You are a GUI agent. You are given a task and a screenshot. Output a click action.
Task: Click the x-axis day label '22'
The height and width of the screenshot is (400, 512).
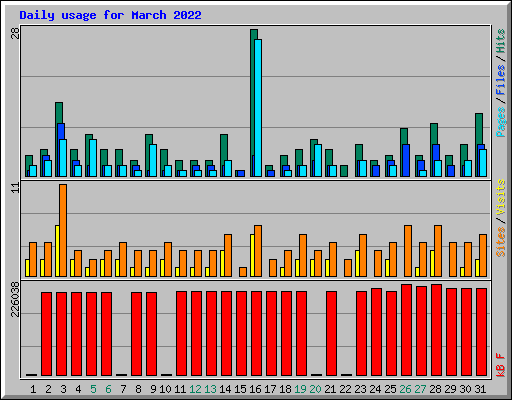[x=345, y=389]
